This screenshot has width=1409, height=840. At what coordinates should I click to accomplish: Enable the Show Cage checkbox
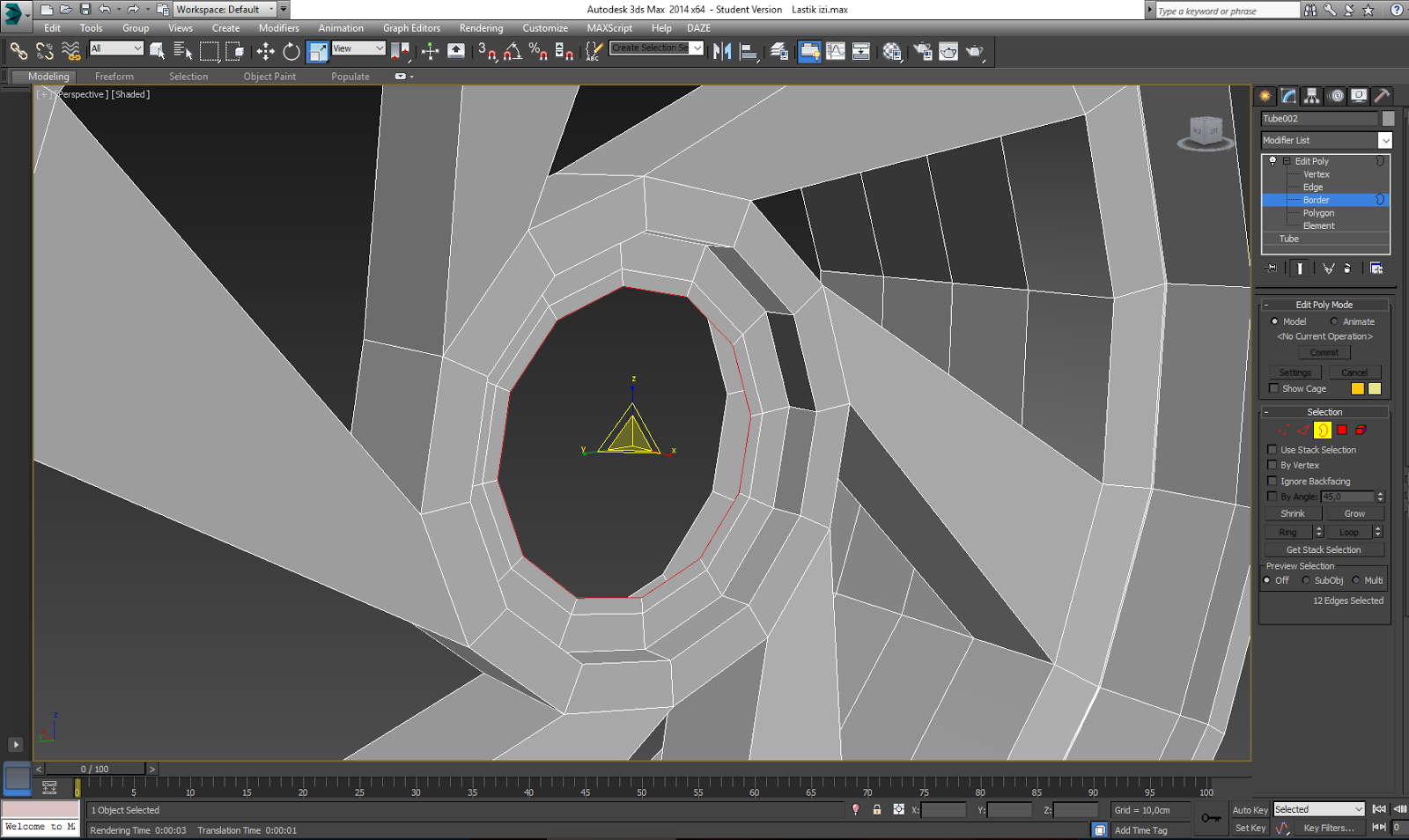point(1273,388)
